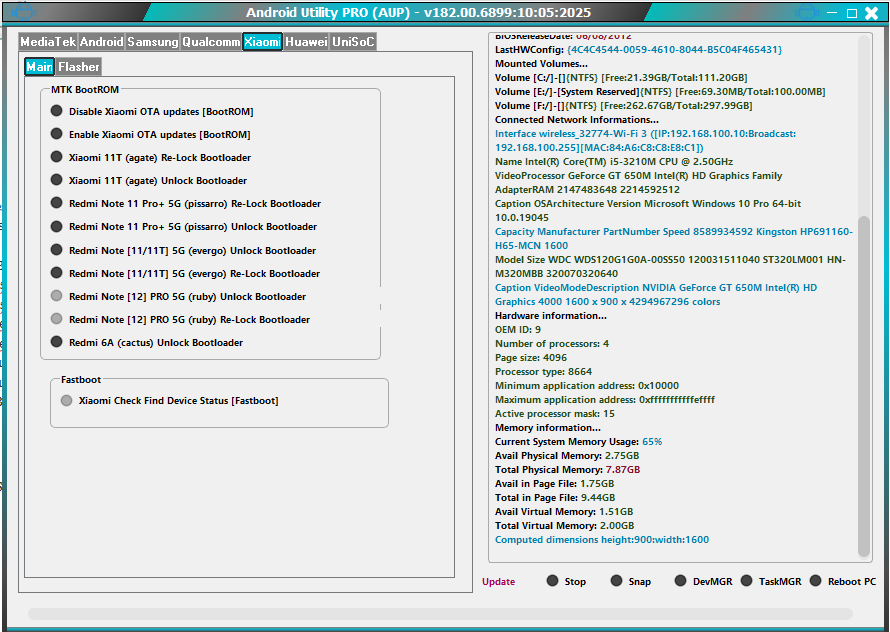Open Device Manager via DevMGR
This screenshot has width=890, height=632.
[x=703, y=581]
